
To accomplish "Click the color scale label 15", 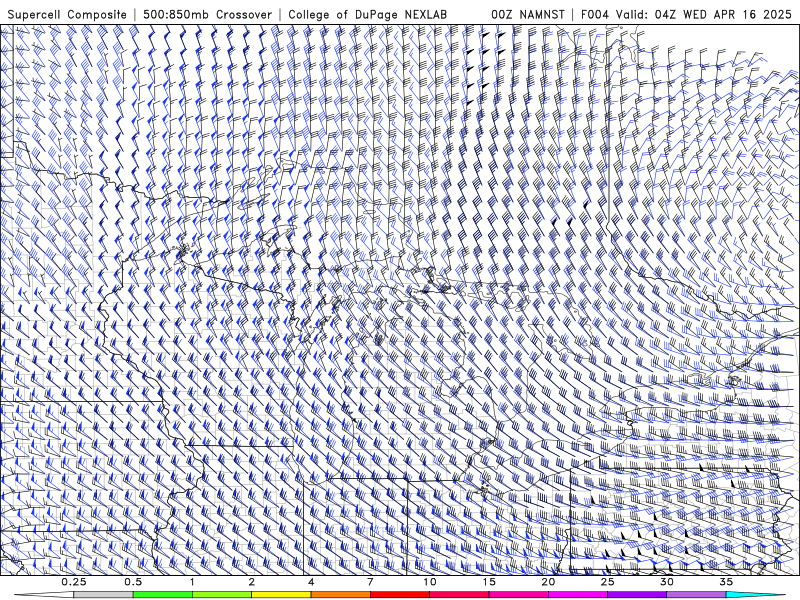I will [x=489, y=582].
